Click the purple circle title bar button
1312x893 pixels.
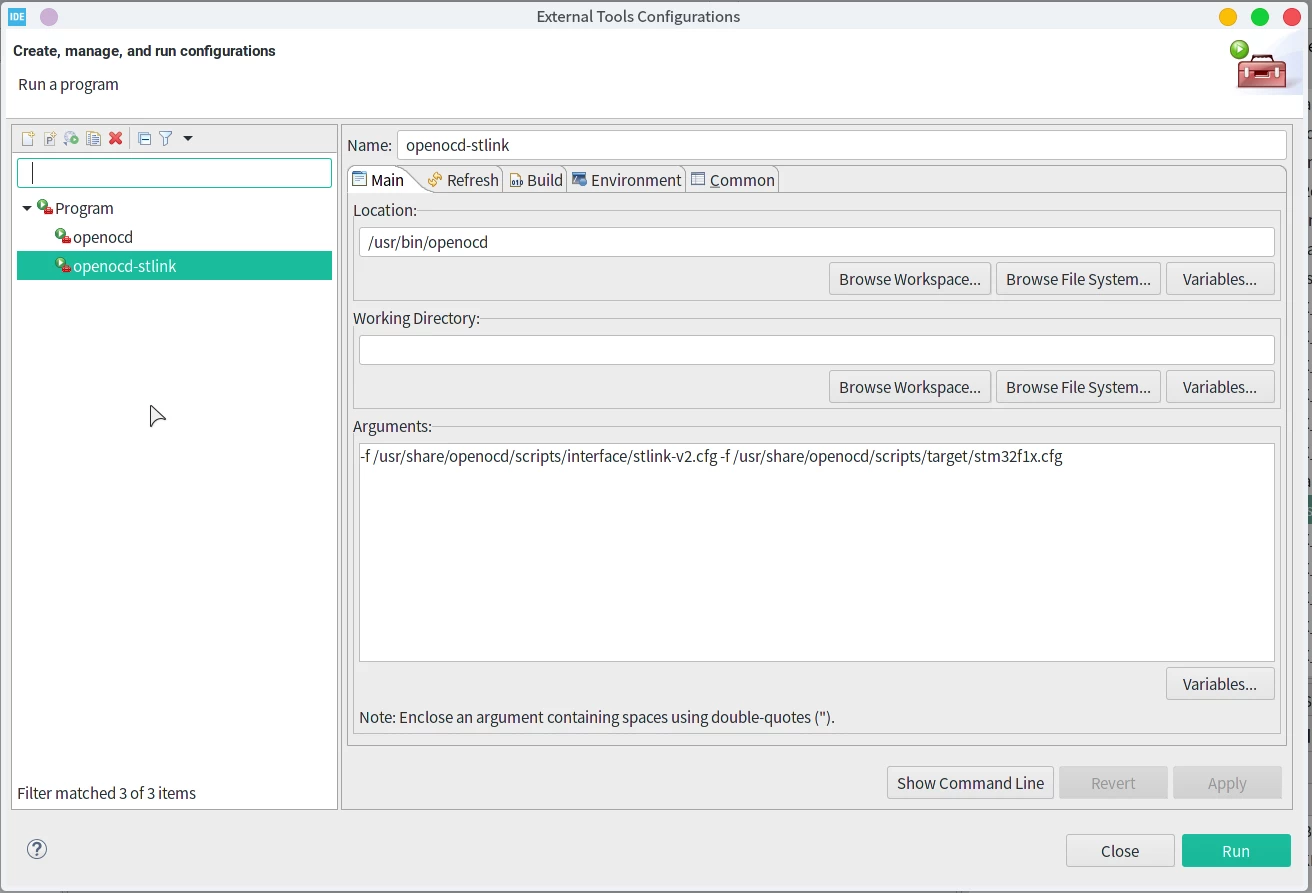point(48,17)
